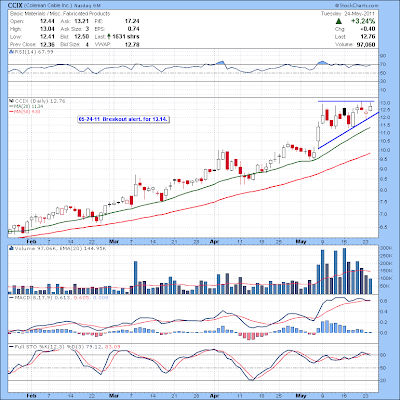Screen dimensions: 400x400
Task: Click the RSI(14) legend icon
Action: [x=11, y=52]
